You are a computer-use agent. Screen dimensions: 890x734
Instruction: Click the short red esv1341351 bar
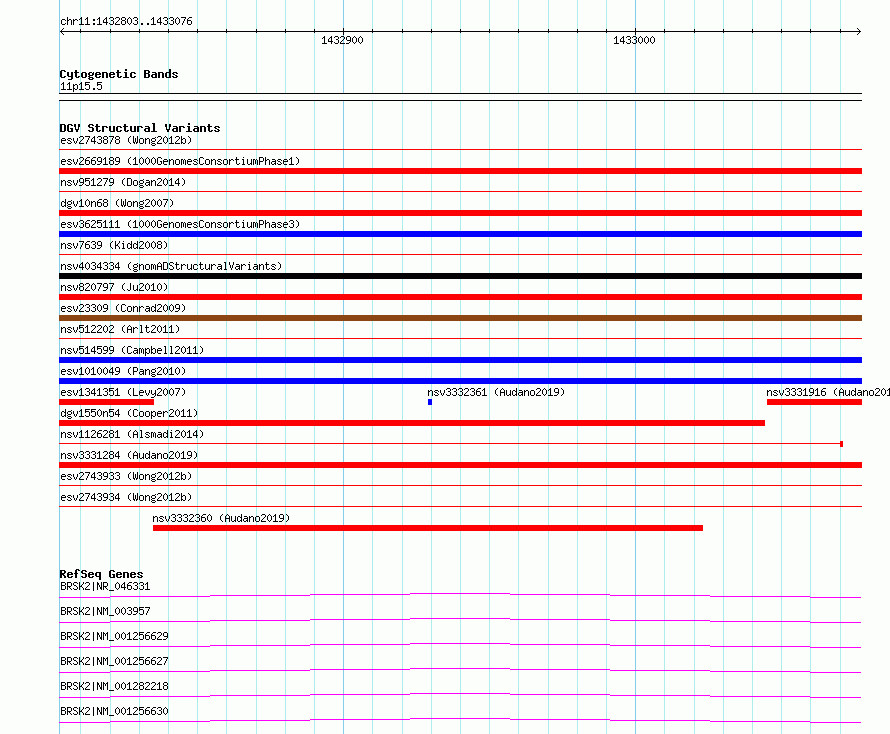[x=106, y=402]
